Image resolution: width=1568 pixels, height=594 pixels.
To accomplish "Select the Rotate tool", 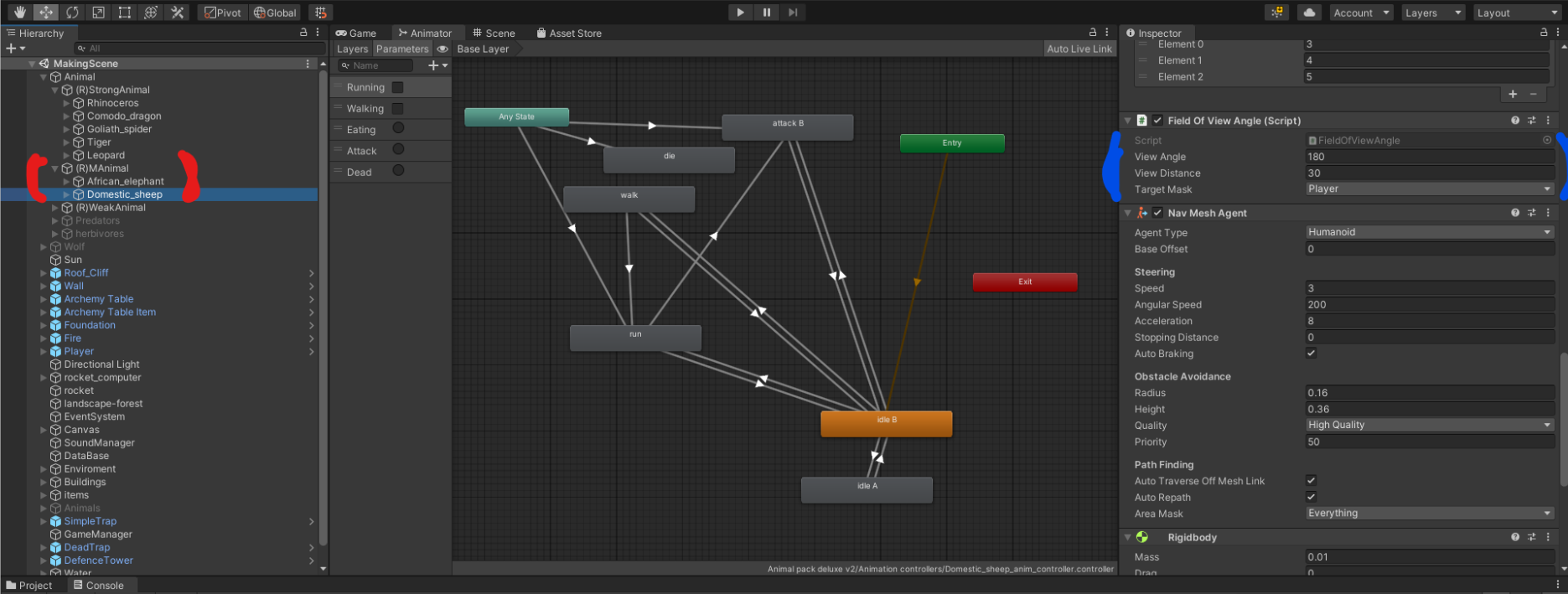I will coord(72,13).
